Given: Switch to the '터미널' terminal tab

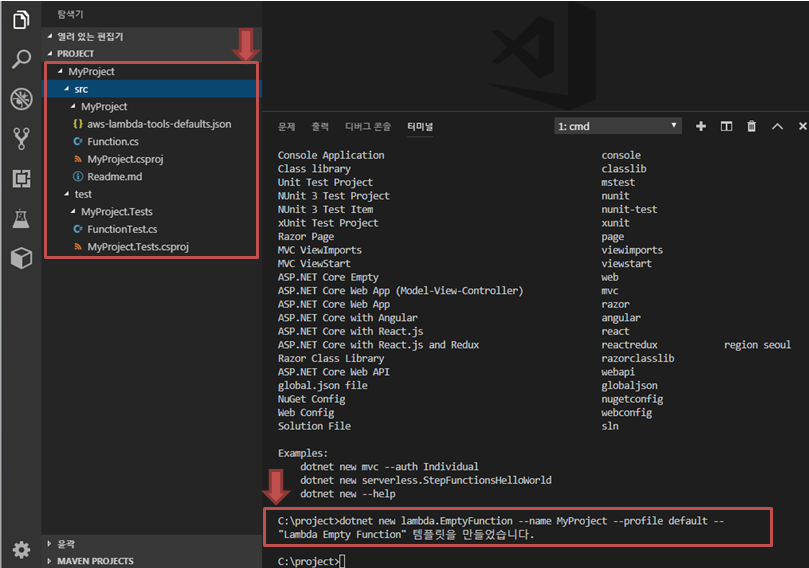Looking at the screenshot, I should tap(420, 126).
